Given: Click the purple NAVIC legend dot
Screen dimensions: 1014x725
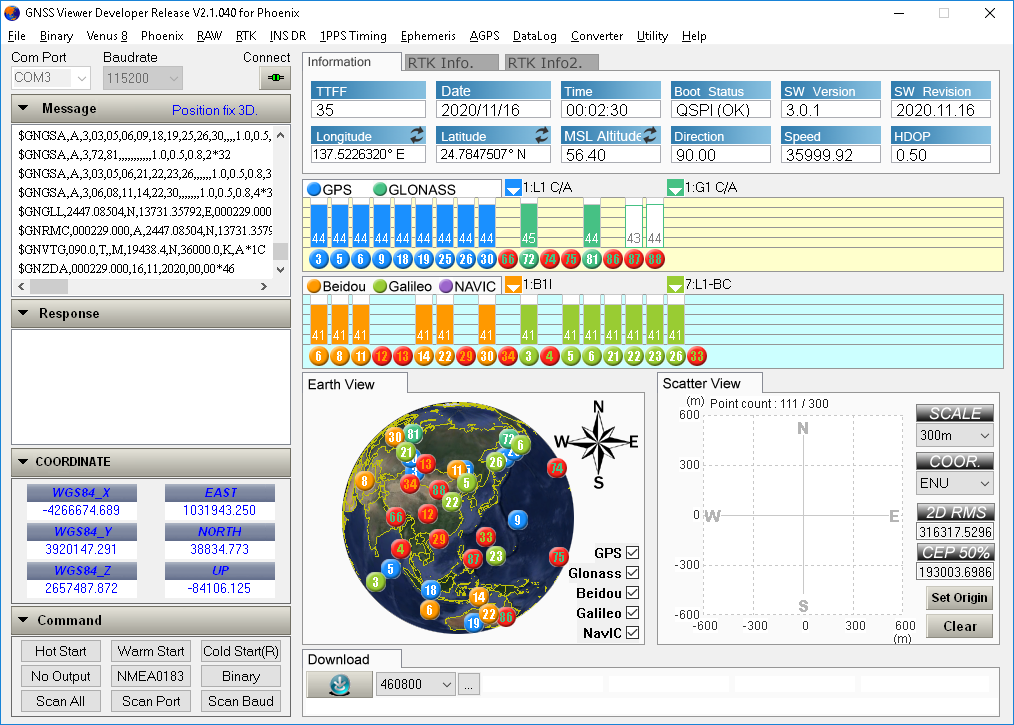Looking at the screenshot, I should [x=446, y=286].
